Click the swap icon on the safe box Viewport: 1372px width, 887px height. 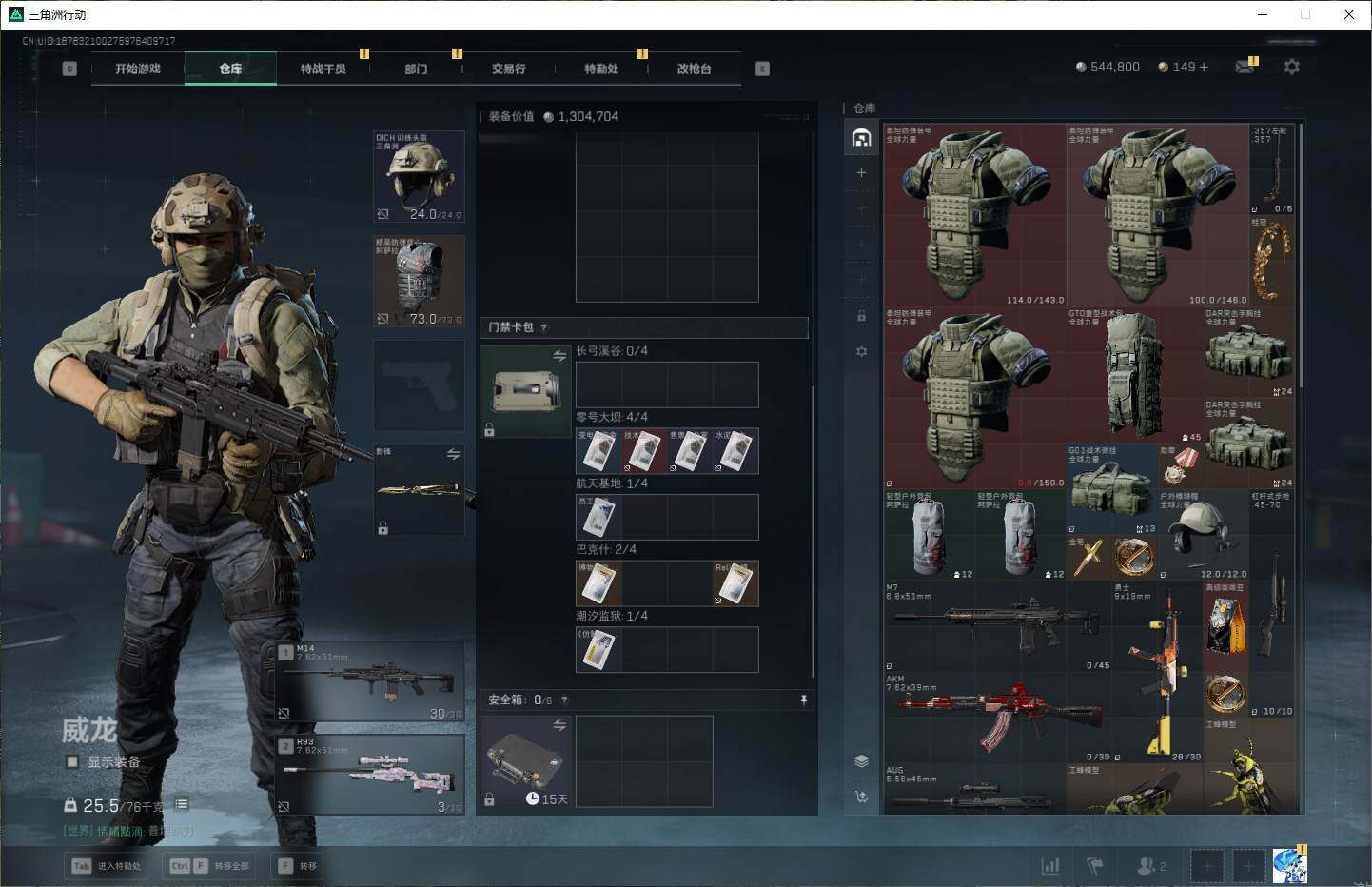tap(559, 726)
